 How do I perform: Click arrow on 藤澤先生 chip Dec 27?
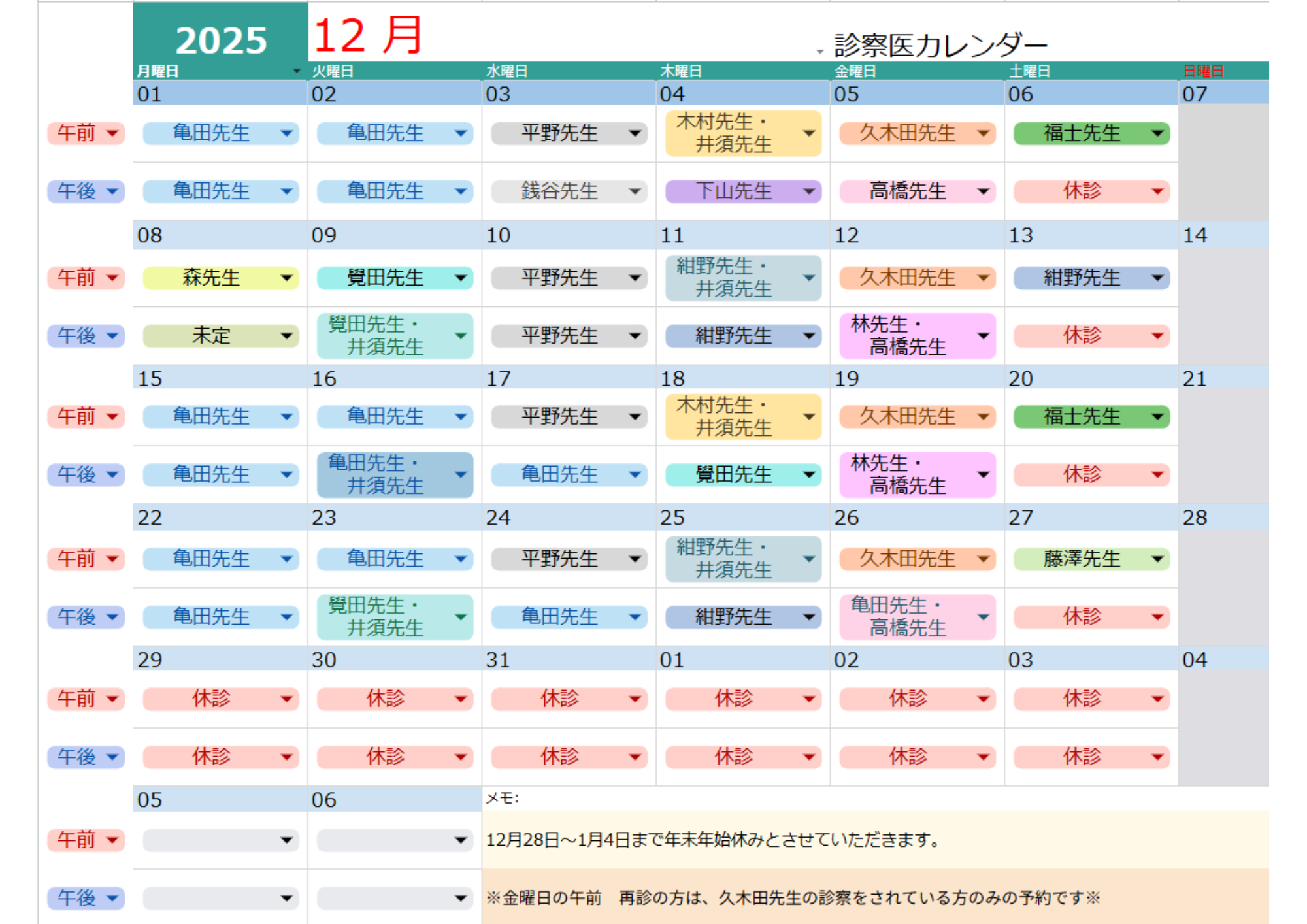point(1157,559)
